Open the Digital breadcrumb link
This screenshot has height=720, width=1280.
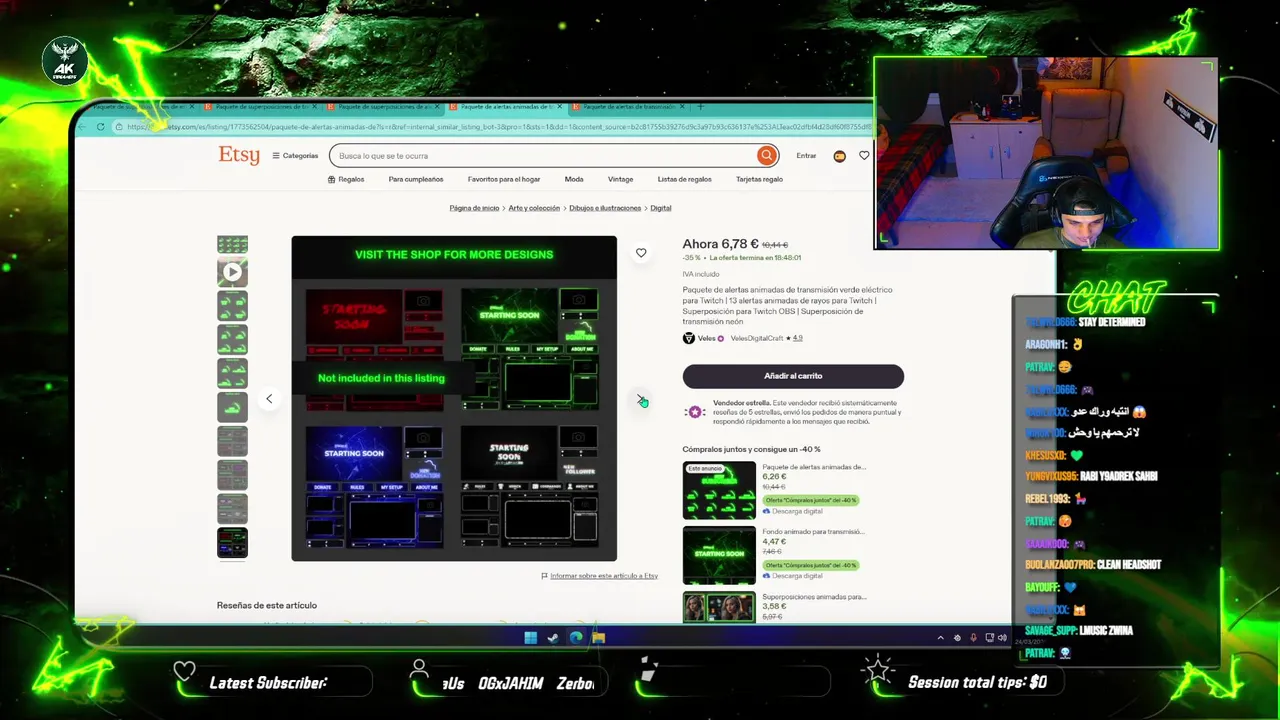click(661, 208)
